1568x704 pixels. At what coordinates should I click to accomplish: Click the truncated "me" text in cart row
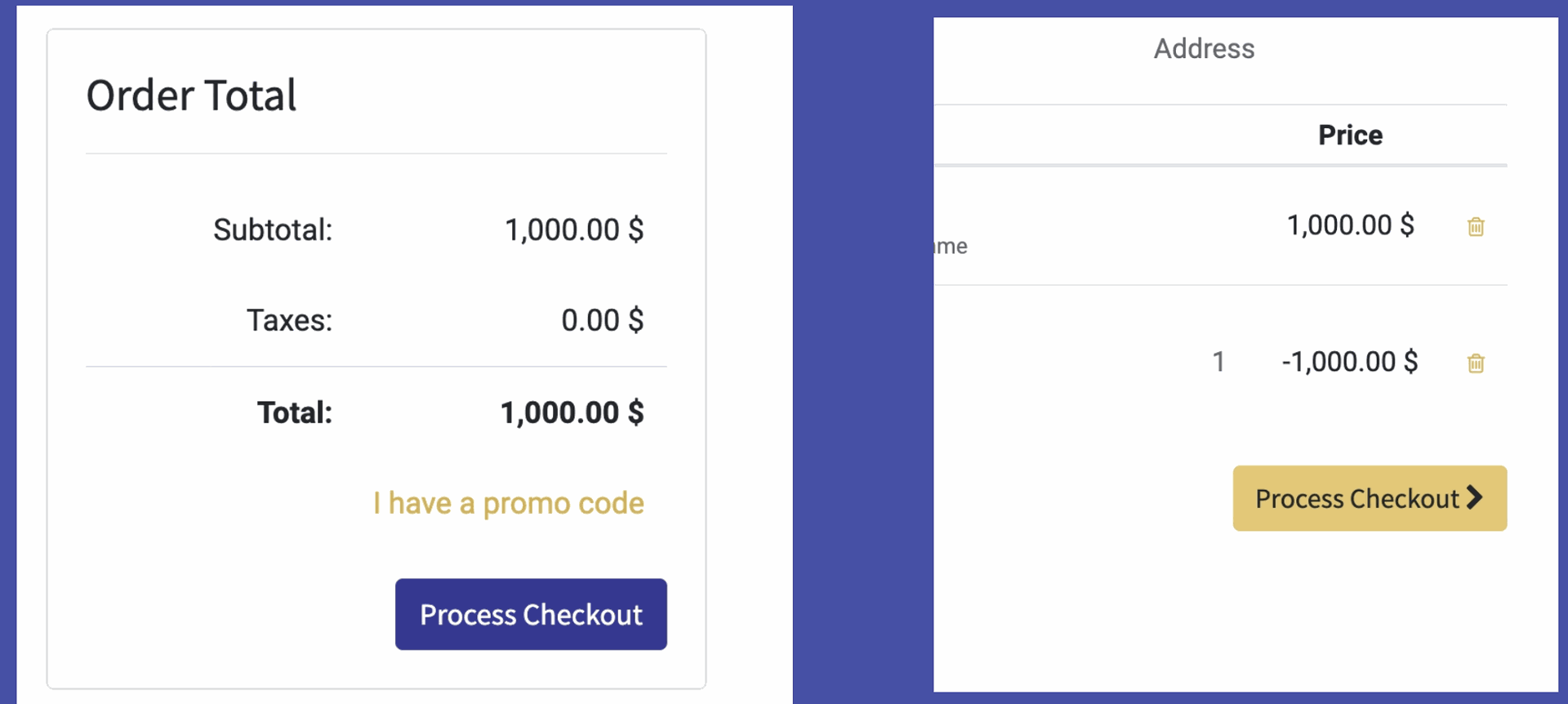(x=952, y=246)
